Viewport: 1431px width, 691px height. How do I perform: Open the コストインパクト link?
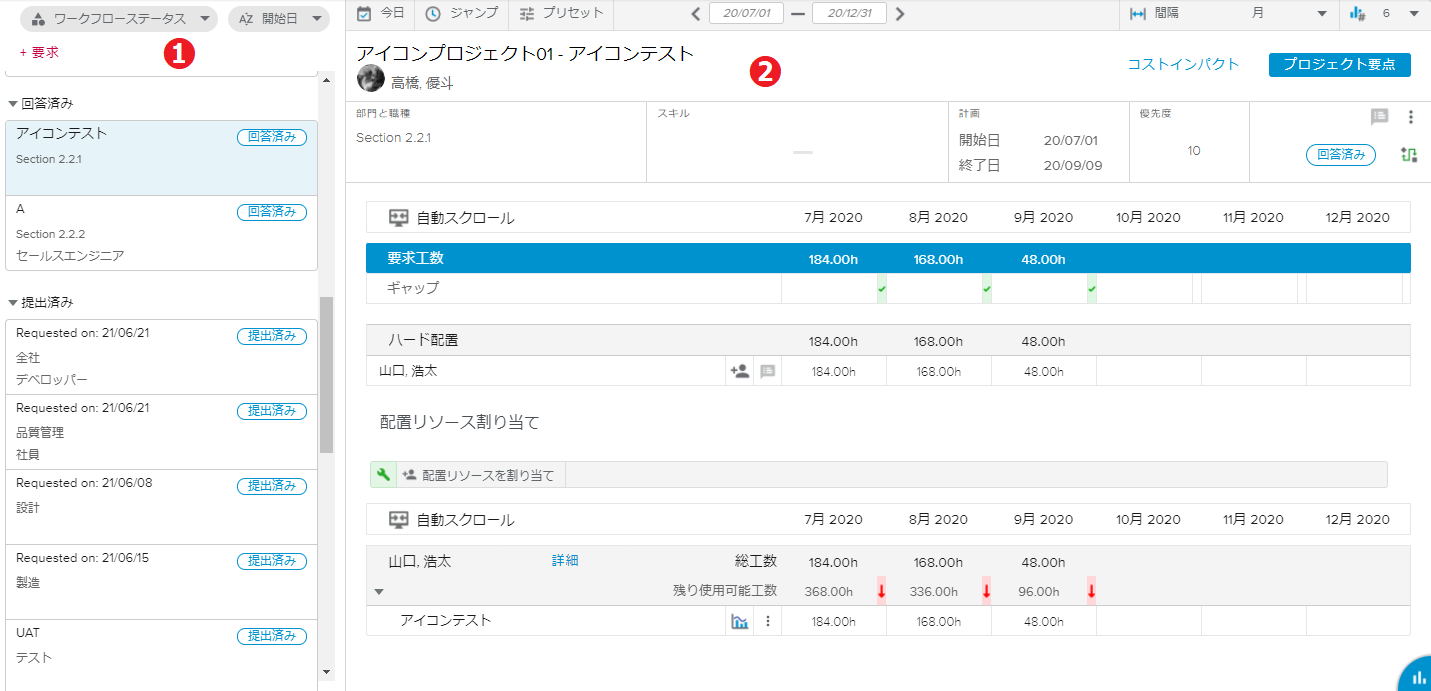[x=1183, y=64]
